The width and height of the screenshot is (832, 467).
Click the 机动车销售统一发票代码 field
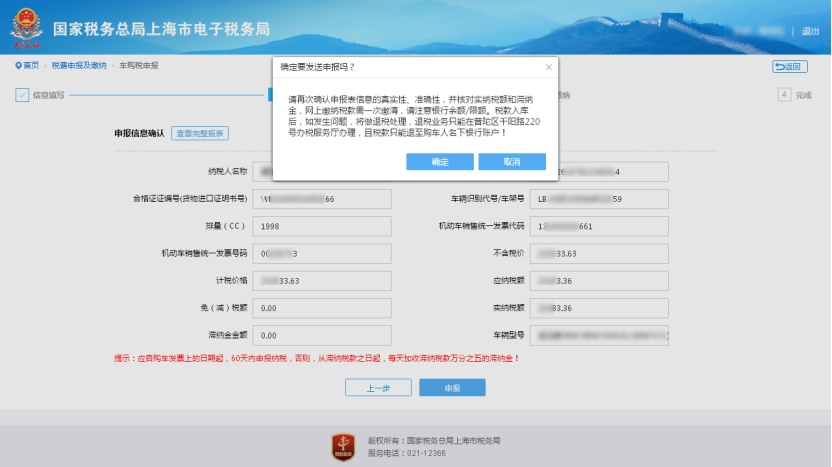[x=599, y=226]
